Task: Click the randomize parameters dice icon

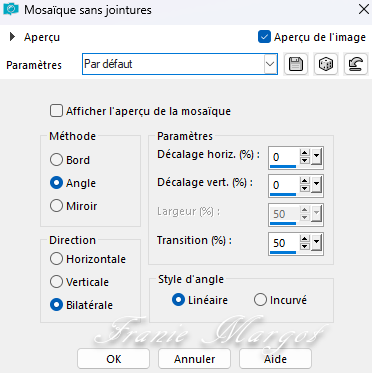Action: coord(326,64)
